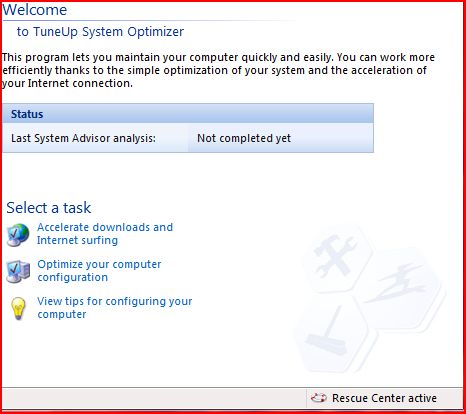The height and width of the screenshot is (414, 466).
Task: Click the Rescue Center lifebuoy icon
Action: 318,398
